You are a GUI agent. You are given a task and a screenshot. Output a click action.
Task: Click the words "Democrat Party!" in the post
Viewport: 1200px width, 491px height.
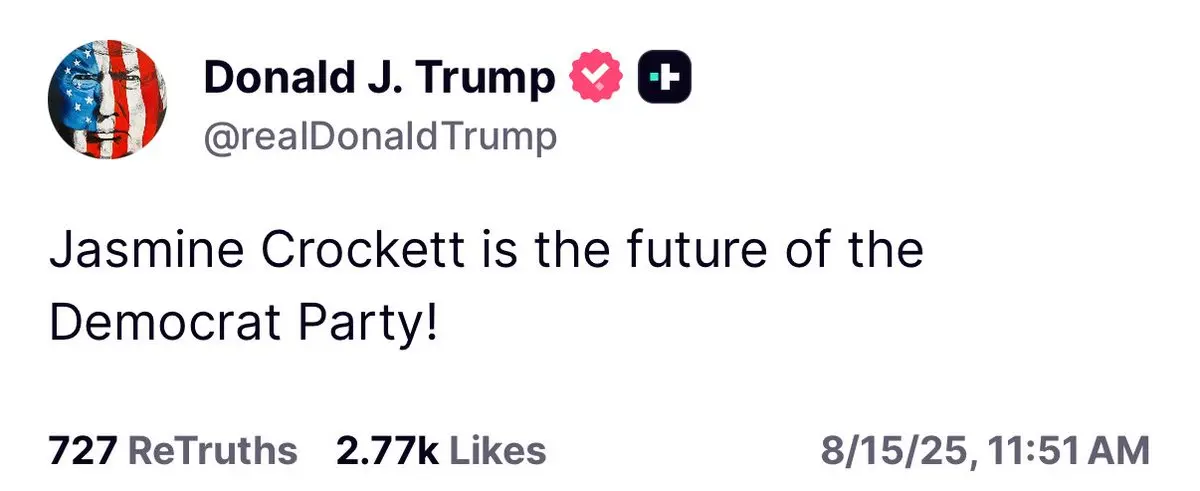click(244, 323)
